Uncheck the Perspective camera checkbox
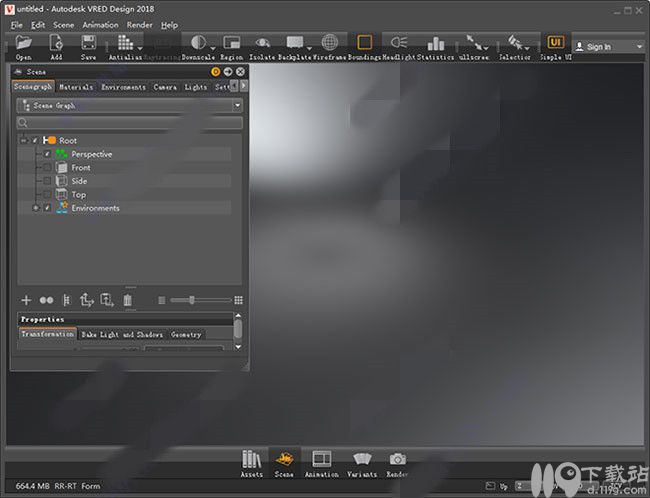 click(47, 154)
